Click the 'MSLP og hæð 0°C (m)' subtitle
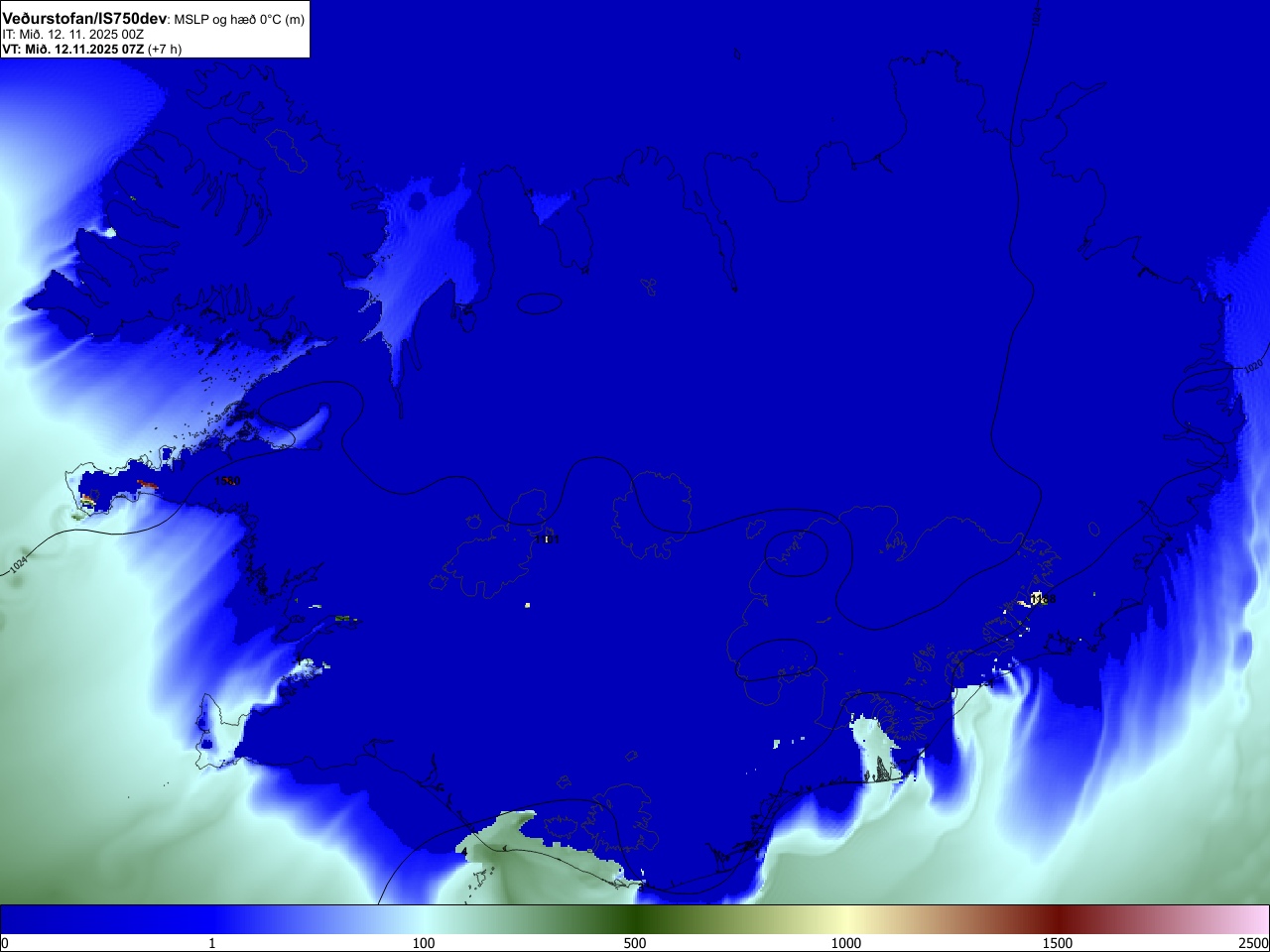The width and height of the screenshot is (1270, 952). (239, 20)
